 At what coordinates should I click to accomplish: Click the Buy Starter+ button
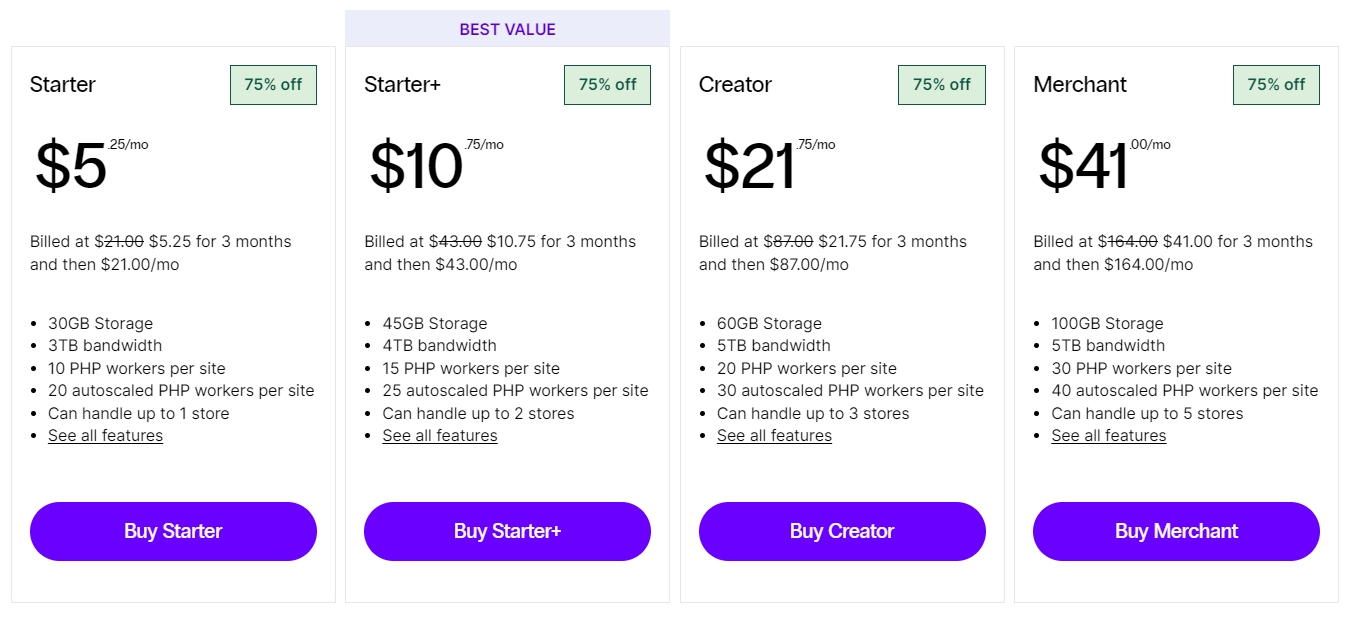[507, 531]
